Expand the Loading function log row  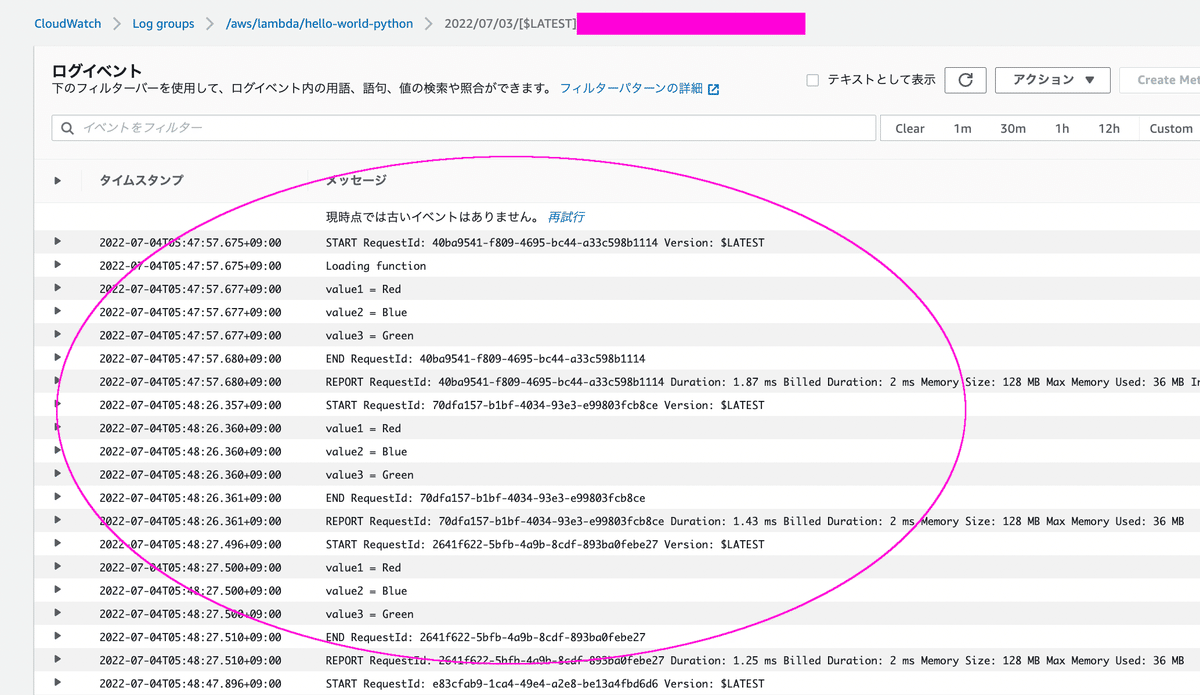pos(58,265)
